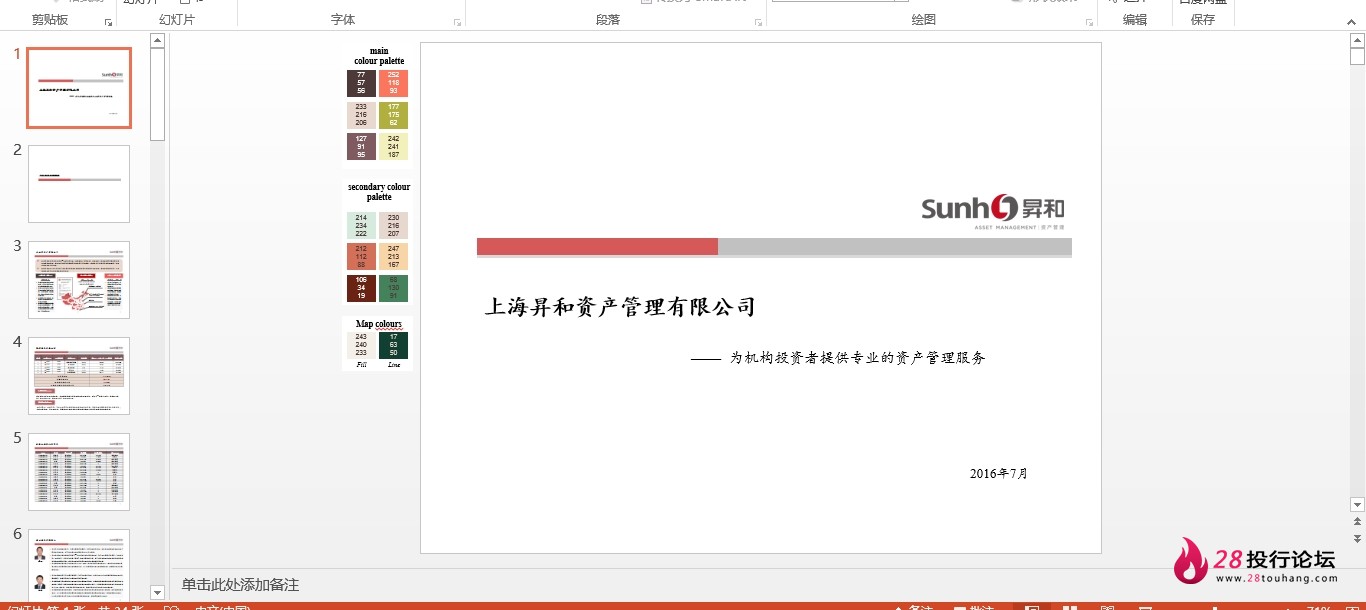1366x610 pixels.
Task: Open the 剪贴板 group dialog launcher
Action: click(108, 22)
